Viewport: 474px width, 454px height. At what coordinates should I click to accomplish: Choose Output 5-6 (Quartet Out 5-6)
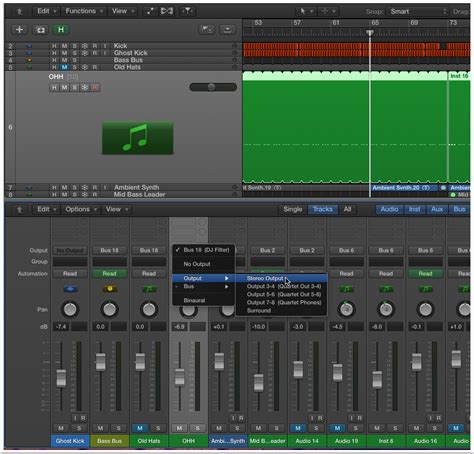point(281,294)
